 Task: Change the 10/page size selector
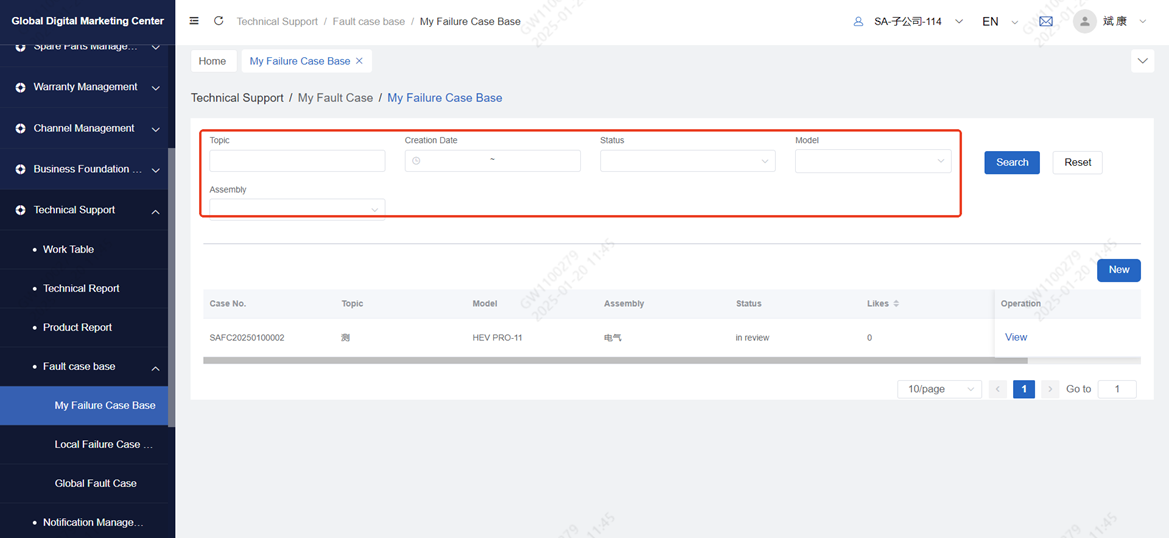939,389
